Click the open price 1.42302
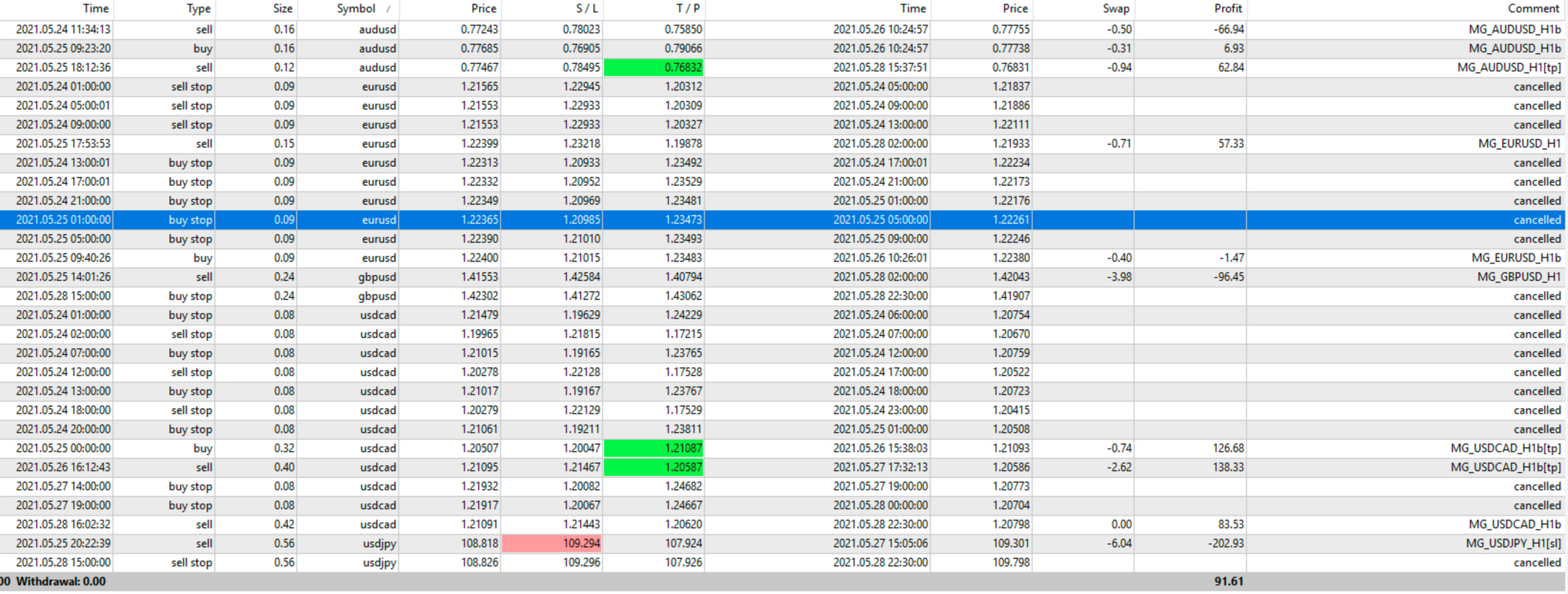 pyautogui.click(x=479, y=296)
